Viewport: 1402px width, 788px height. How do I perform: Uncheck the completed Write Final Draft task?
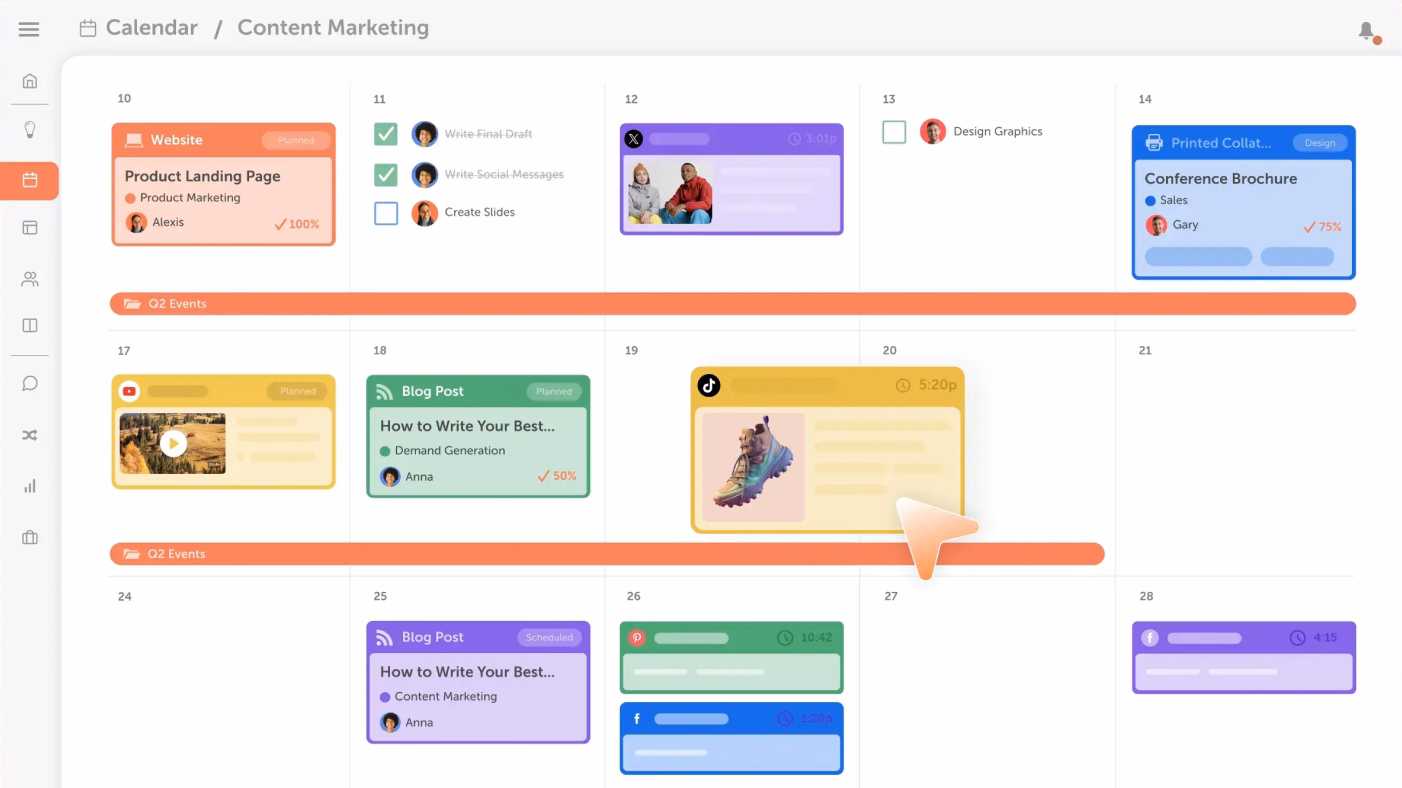click(x=385, y=133)
